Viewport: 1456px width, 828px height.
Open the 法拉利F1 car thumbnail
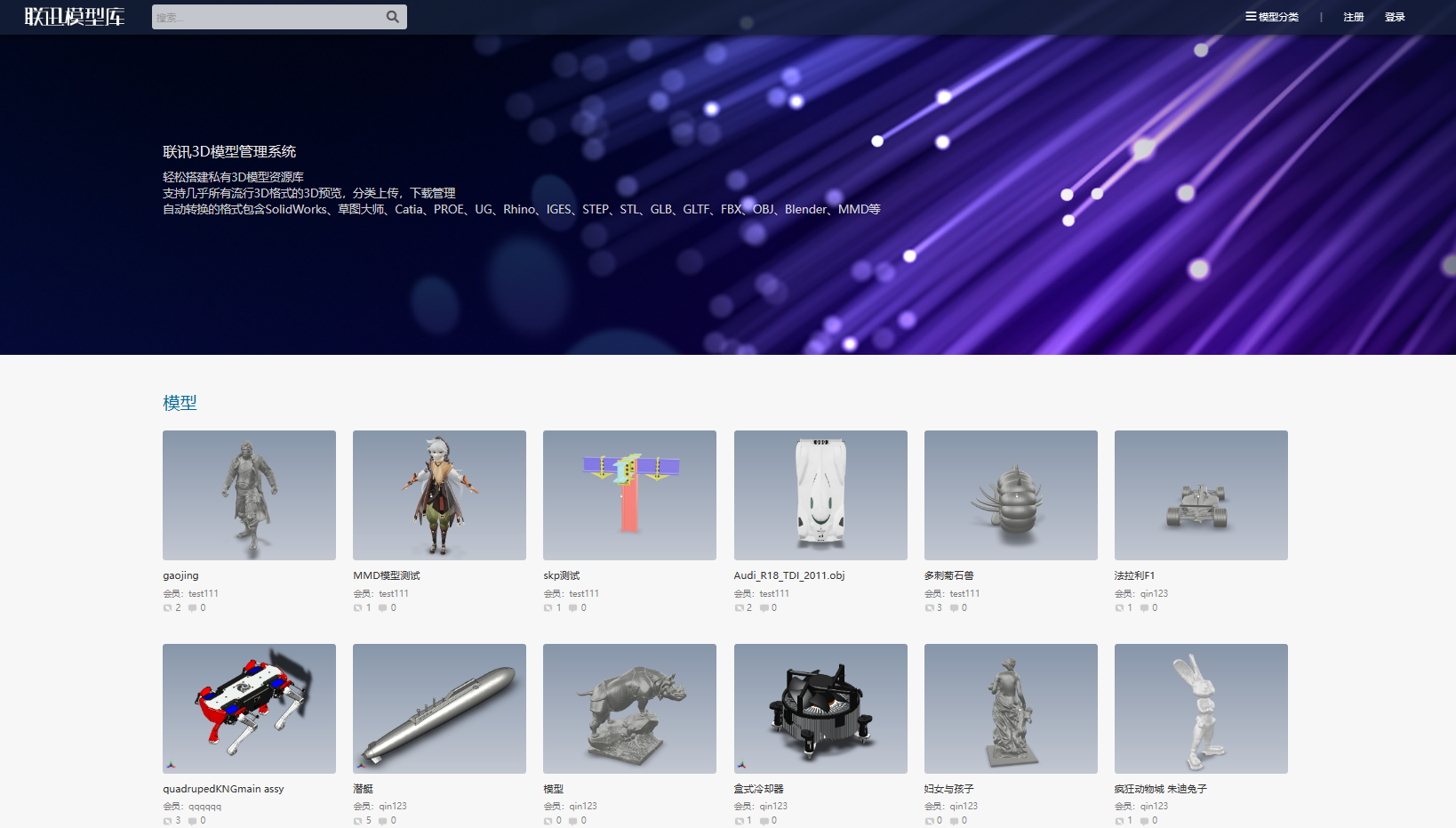1201,495
